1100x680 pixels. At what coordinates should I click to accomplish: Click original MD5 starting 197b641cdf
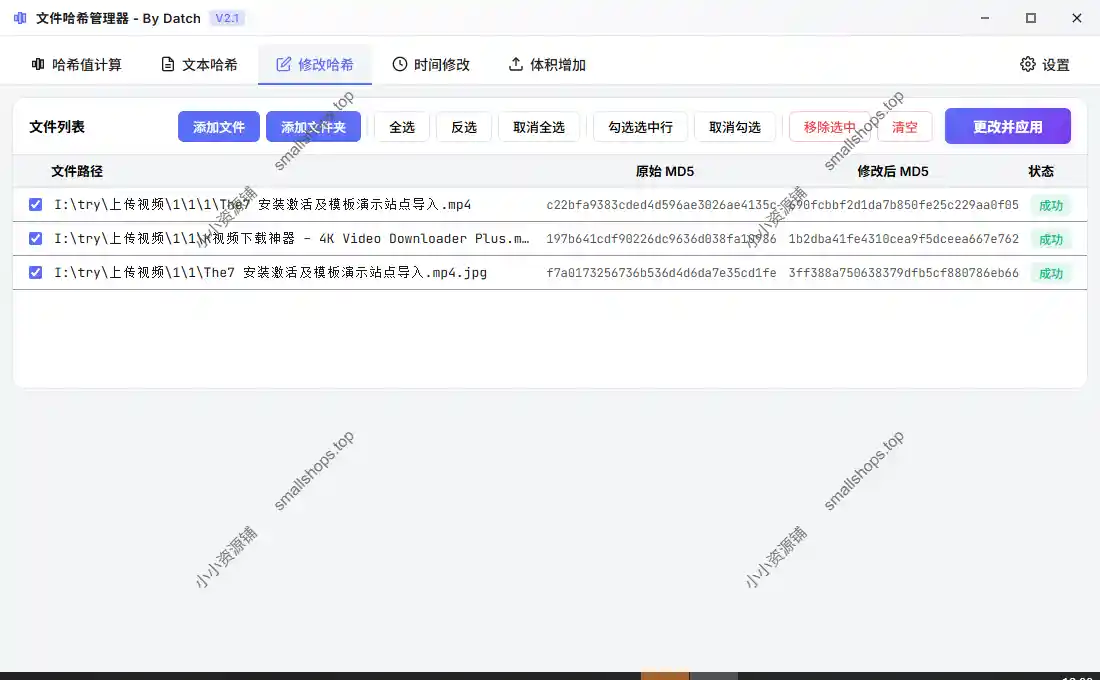(662, 239)
